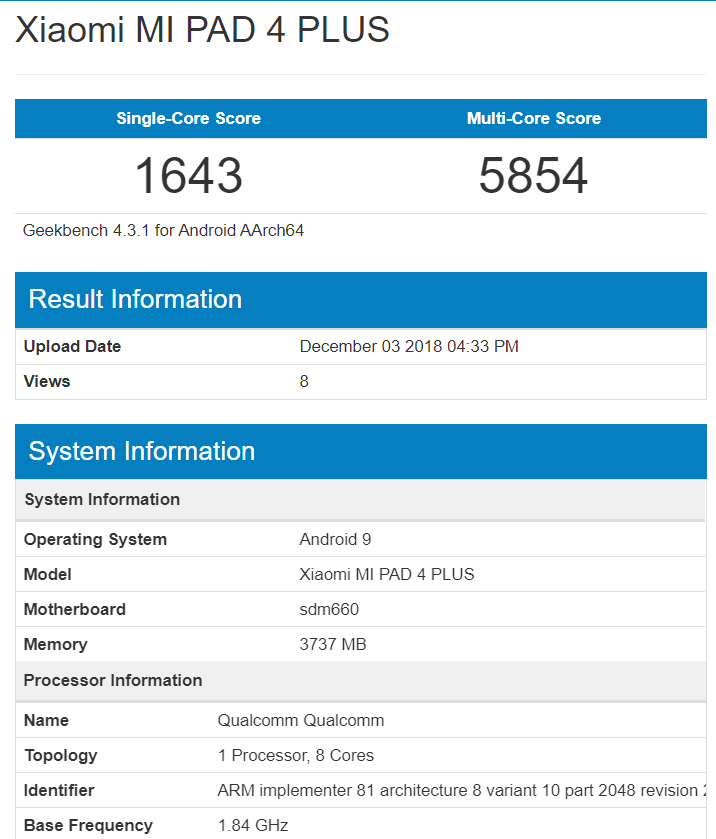Click the Single-Core Score header

click(188, 118)
